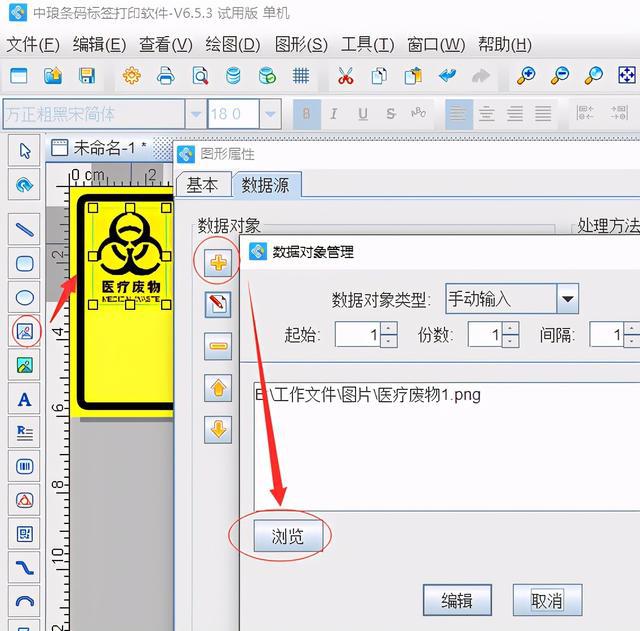The image size is (640, 631).
Task: Open document settings gear icon
Action: 131,76
